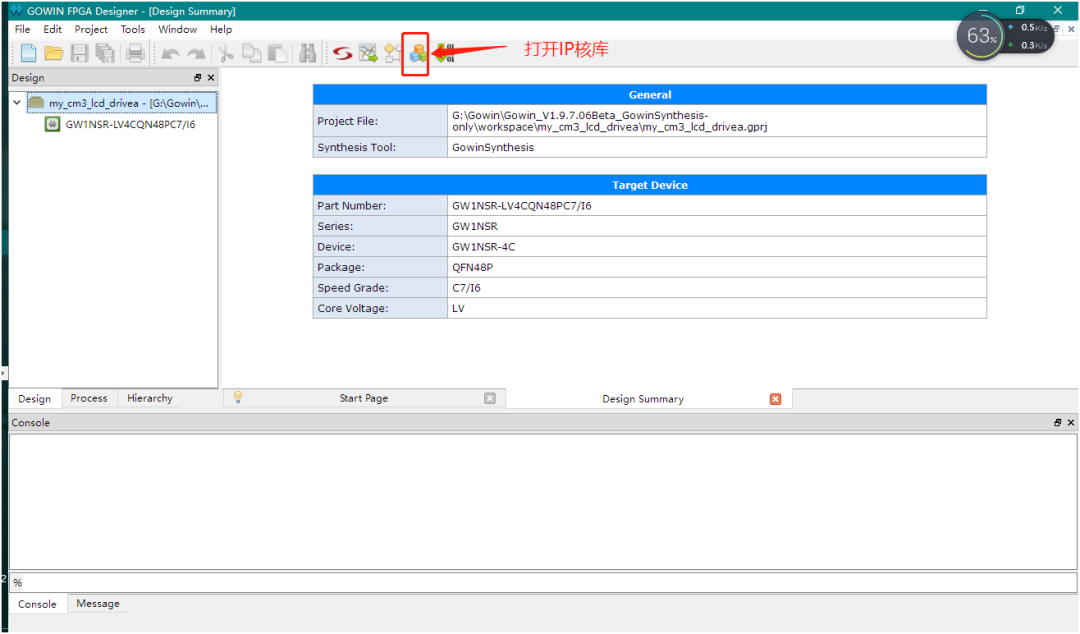Click the Speed Grade value C7/I6
Image resolution: width=1080 pixels, height=634 pixels.
pos(717,287)
